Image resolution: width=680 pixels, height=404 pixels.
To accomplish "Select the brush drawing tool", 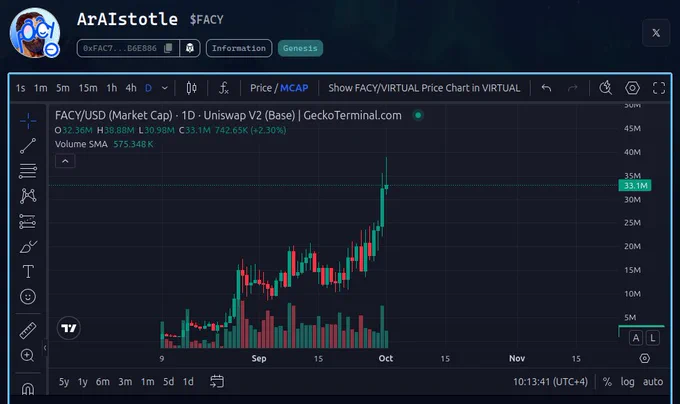I will (x=28, y=247).
